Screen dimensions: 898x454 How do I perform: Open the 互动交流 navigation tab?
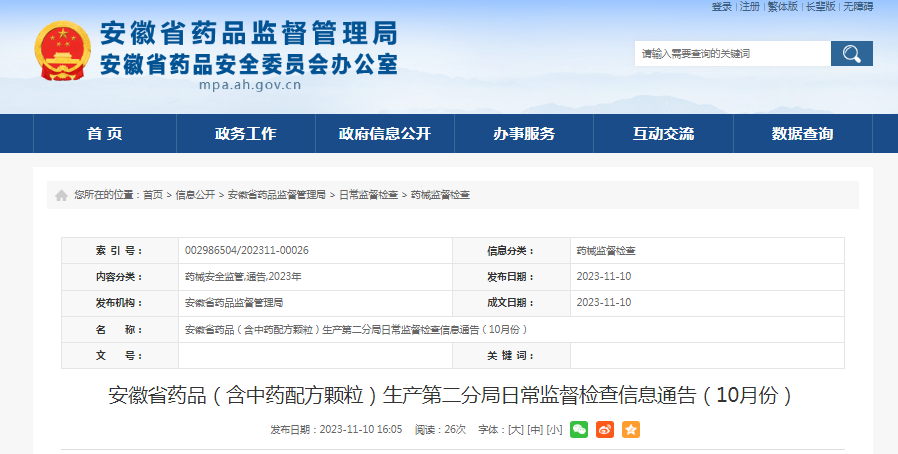pos(663,133)
